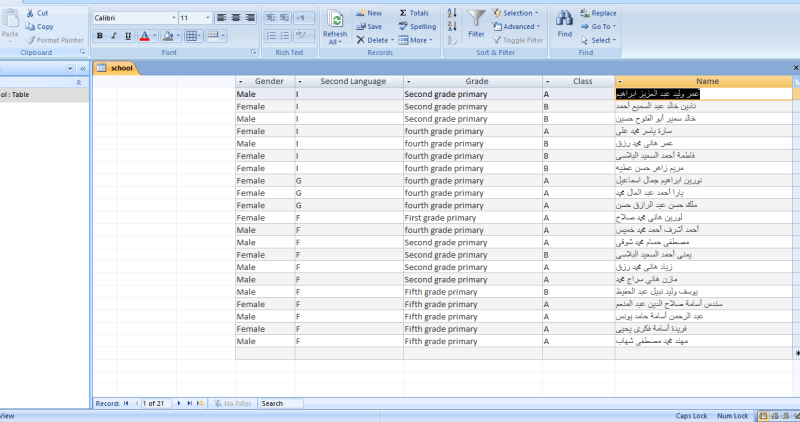Click the record Search box
This screenshot has height=422, width=800.
tap(281, 403)
